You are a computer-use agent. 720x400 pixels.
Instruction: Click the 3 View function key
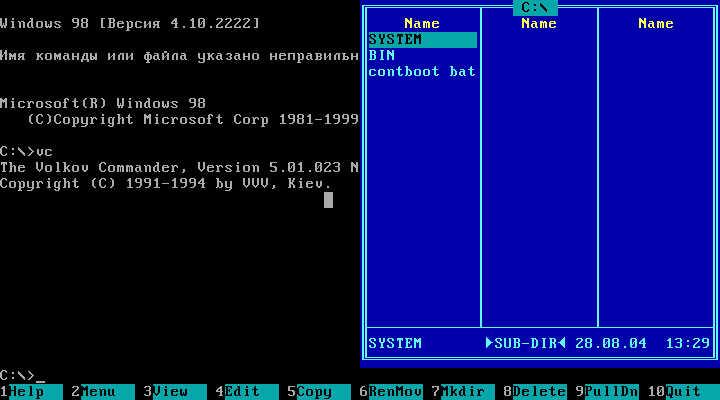(x=175, y=392)
